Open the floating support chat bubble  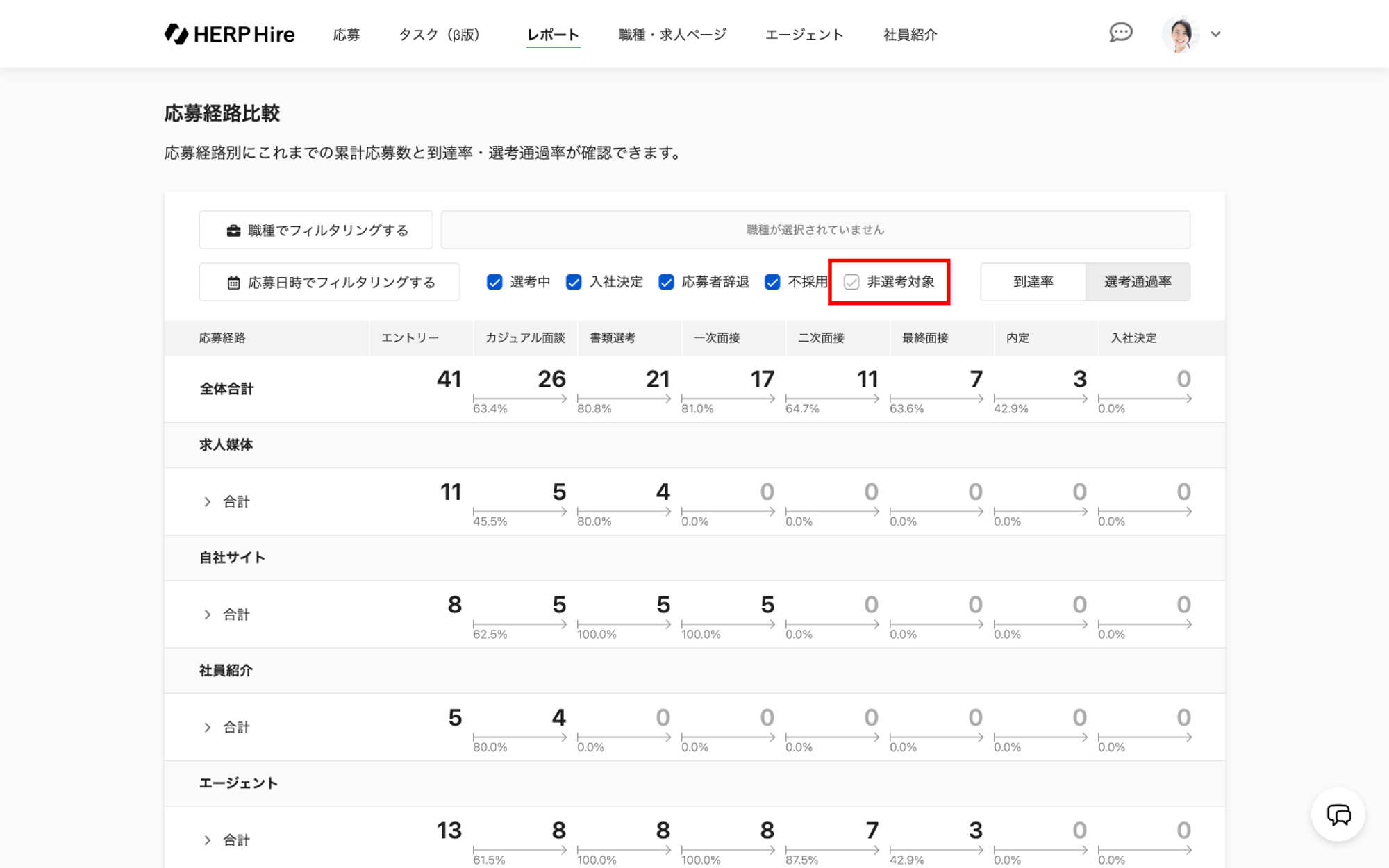(1338, 815)
